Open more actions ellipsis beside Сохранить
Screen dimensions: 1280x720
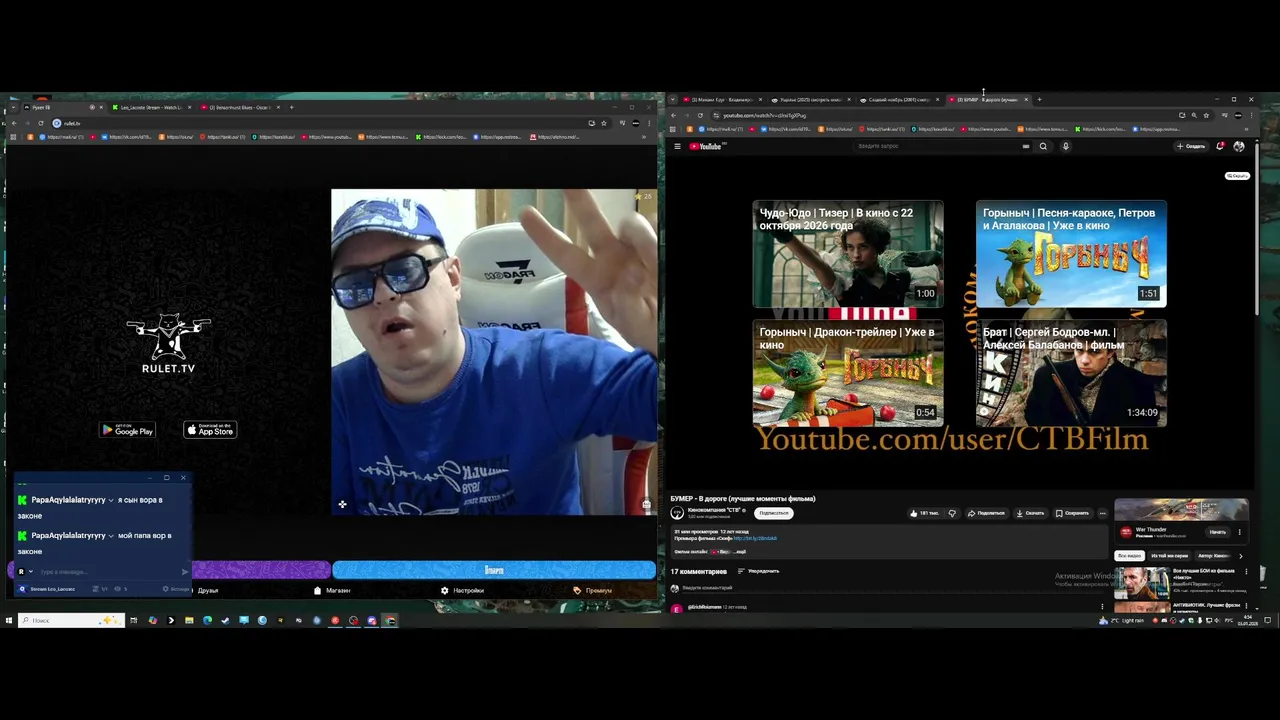tap(1103, 513)
